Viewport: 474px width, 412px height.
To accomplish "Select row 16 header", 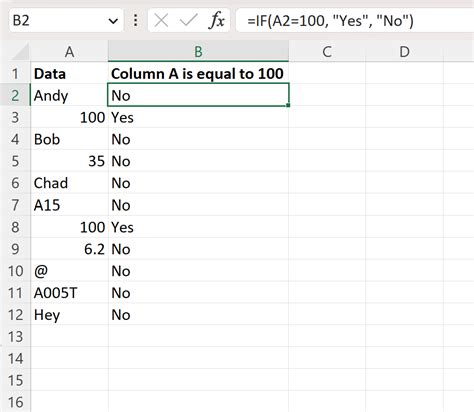I will pyautogui.click(x=15, y=402).
